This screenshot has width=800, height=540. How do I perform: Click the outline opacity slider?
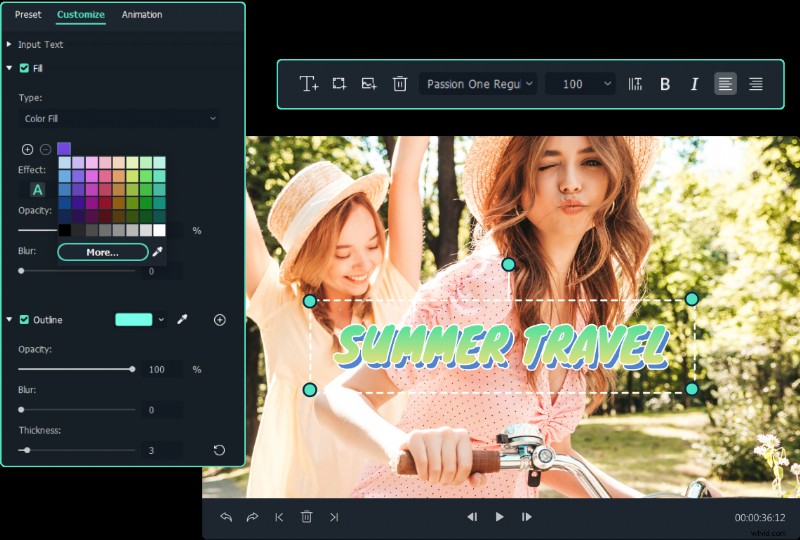76,369
